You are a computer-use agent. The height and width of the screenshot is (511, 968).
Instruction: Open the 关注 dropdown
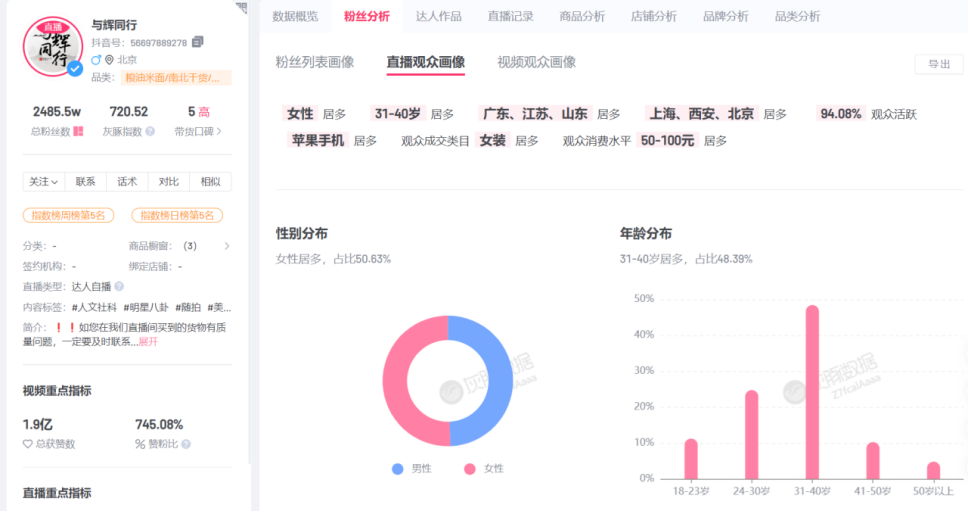point(44,182)
